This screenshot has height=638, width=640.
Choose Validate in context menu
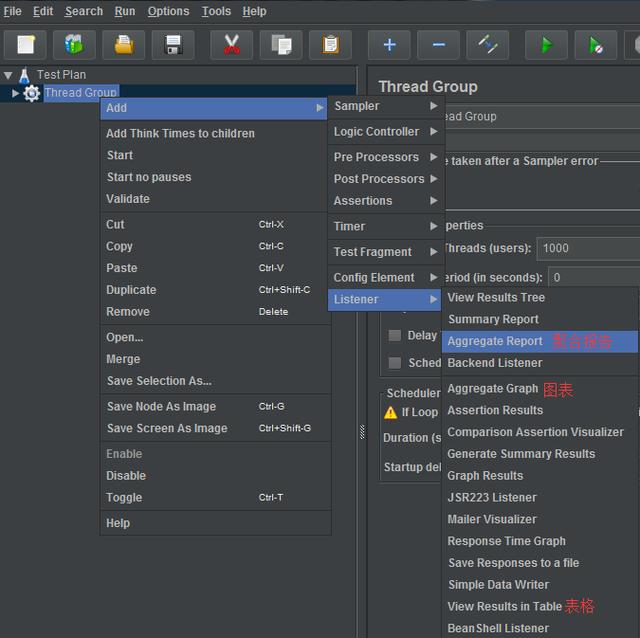[215, 199]
